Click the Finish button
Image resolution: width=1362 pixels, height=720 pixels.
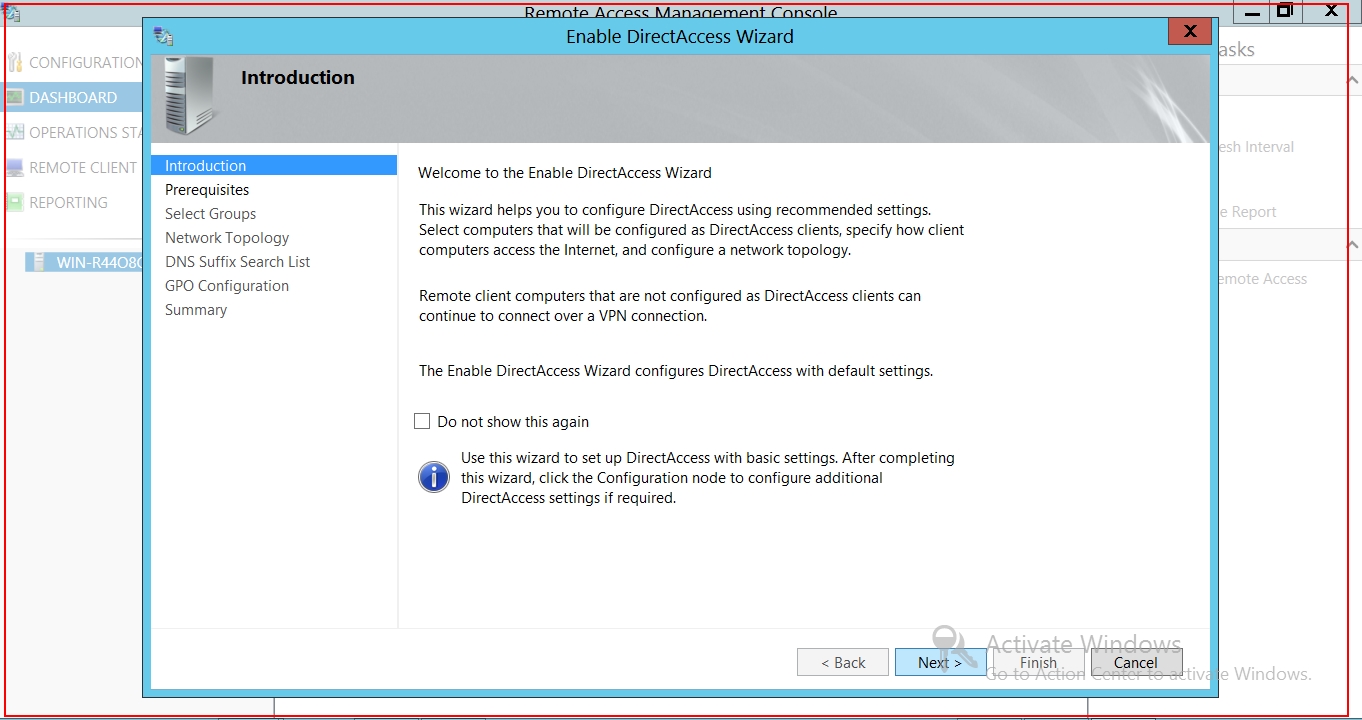[1038, 662]
